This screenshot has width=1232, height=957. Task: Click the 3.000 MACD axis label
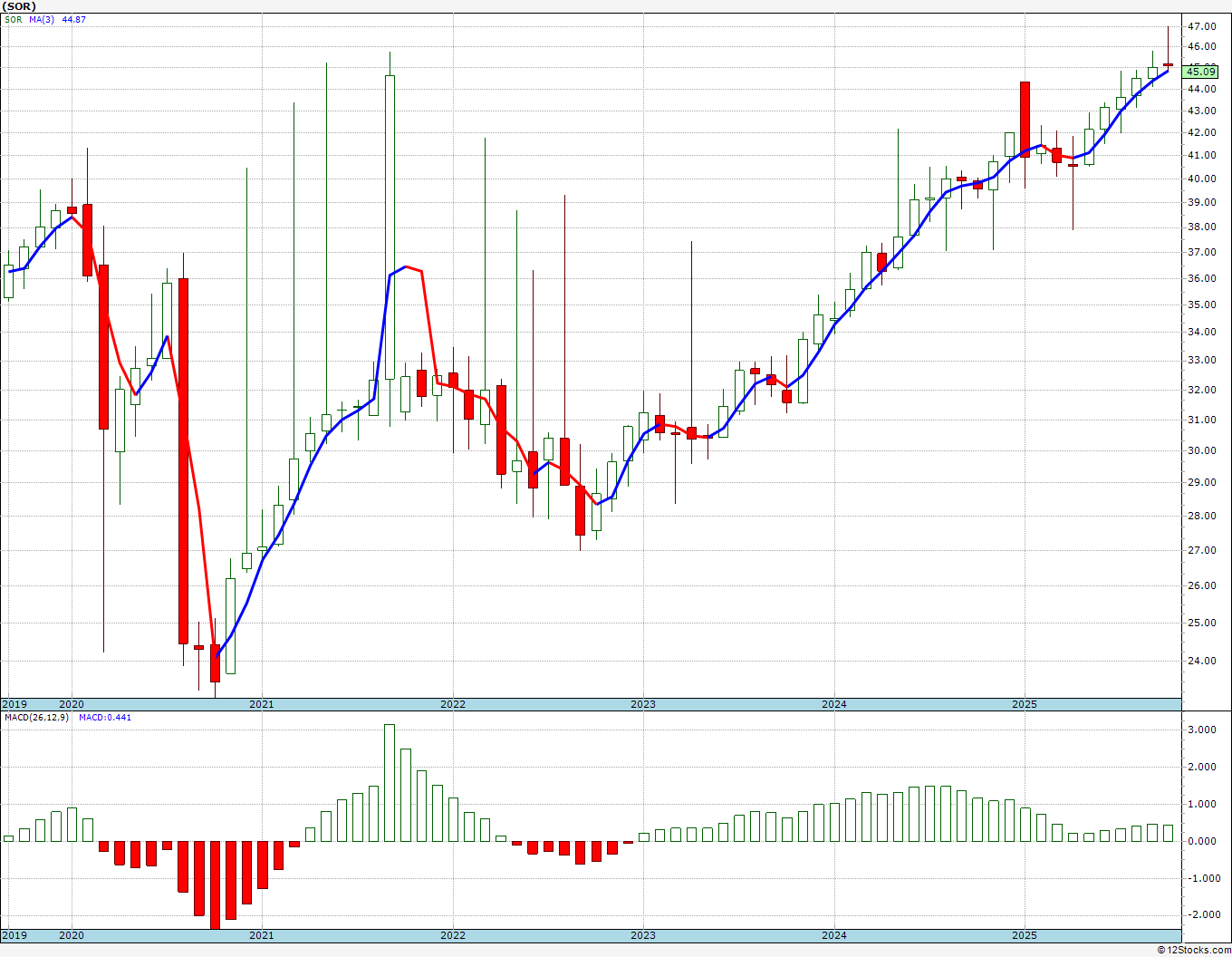pos(1202,730)
